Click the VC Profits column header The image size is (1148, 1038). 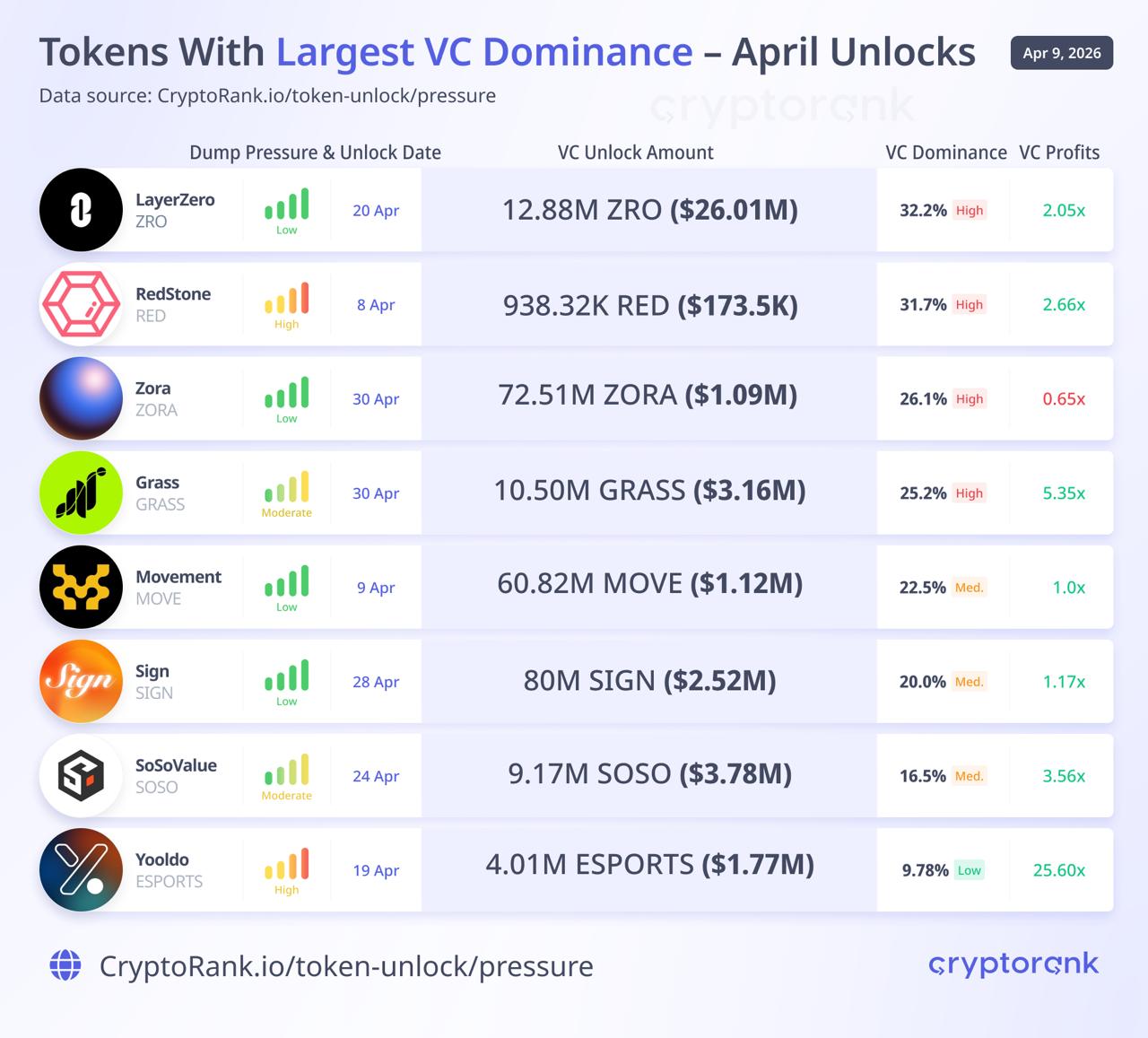click(x=1058, y=153)
